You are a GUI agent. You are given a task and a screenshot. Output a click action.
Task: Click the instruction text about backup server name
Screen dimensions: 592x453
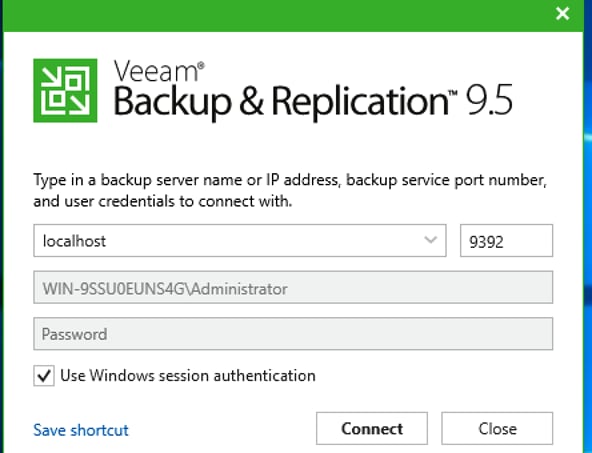point(290,190)
